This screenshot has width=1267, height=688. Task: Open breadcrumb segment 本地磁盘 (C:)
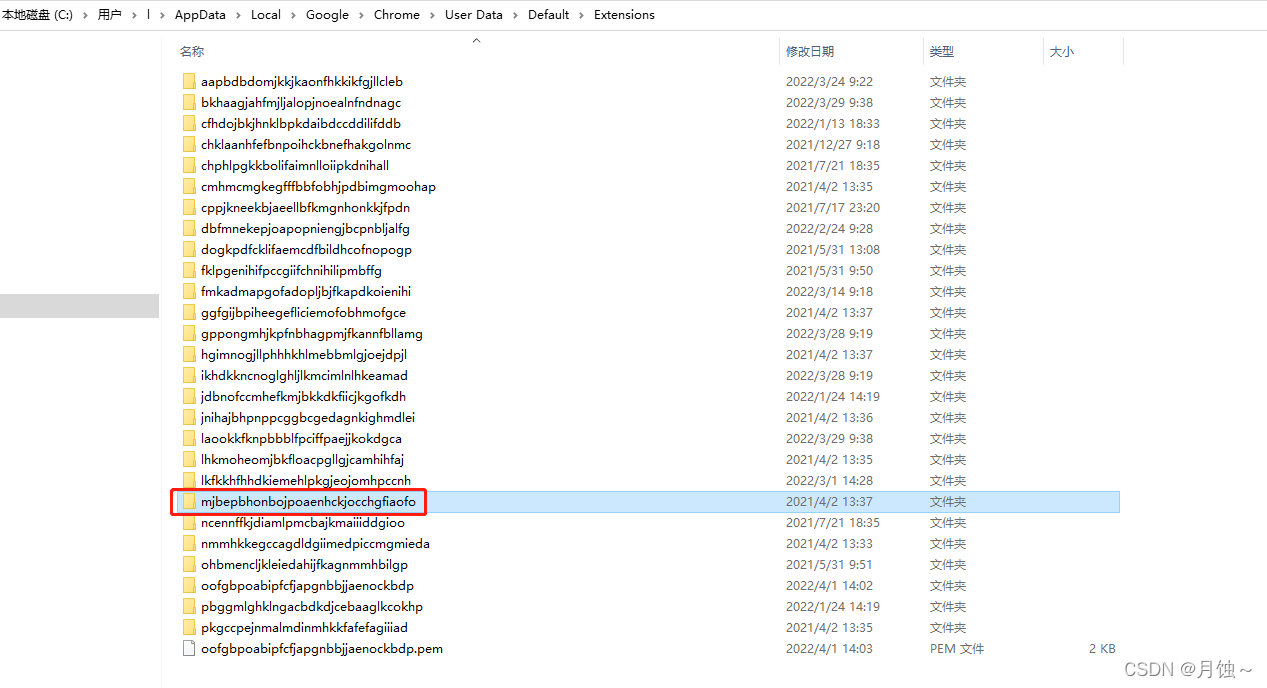pyautogui.click(x=37, y=15)
